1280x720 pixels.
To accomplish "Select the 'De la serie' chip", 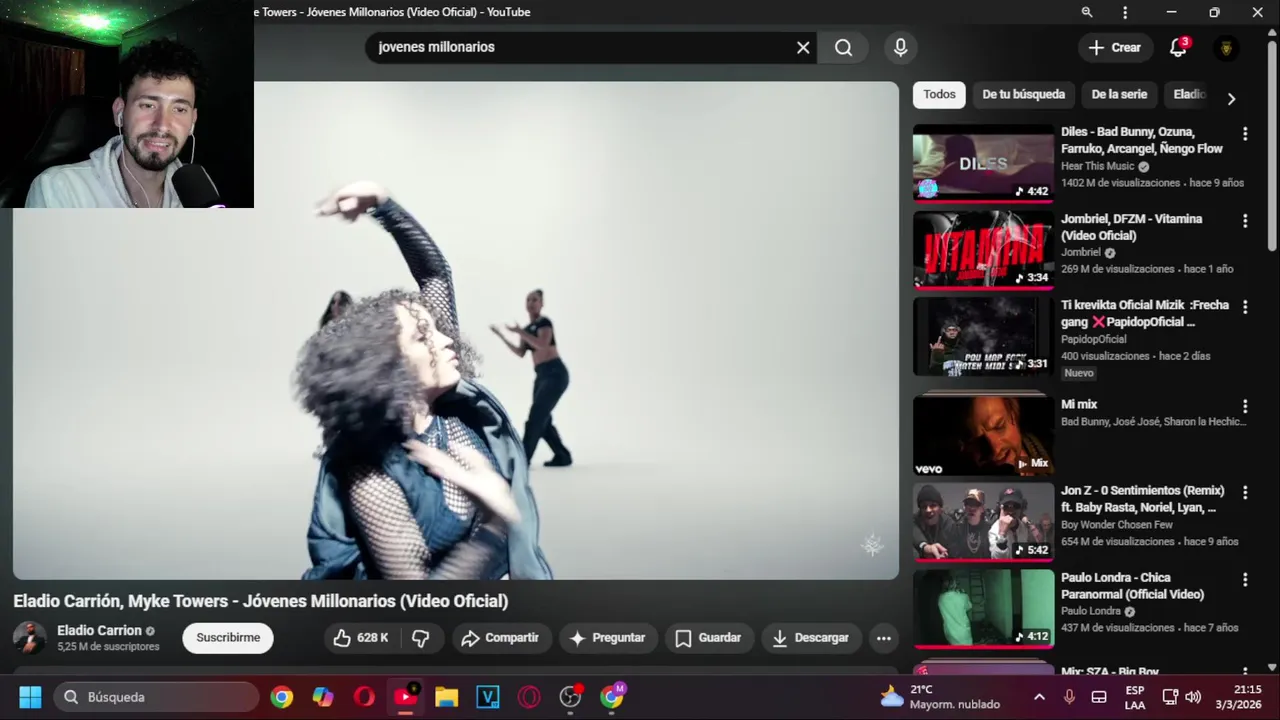I will (x=1119, y=94).
